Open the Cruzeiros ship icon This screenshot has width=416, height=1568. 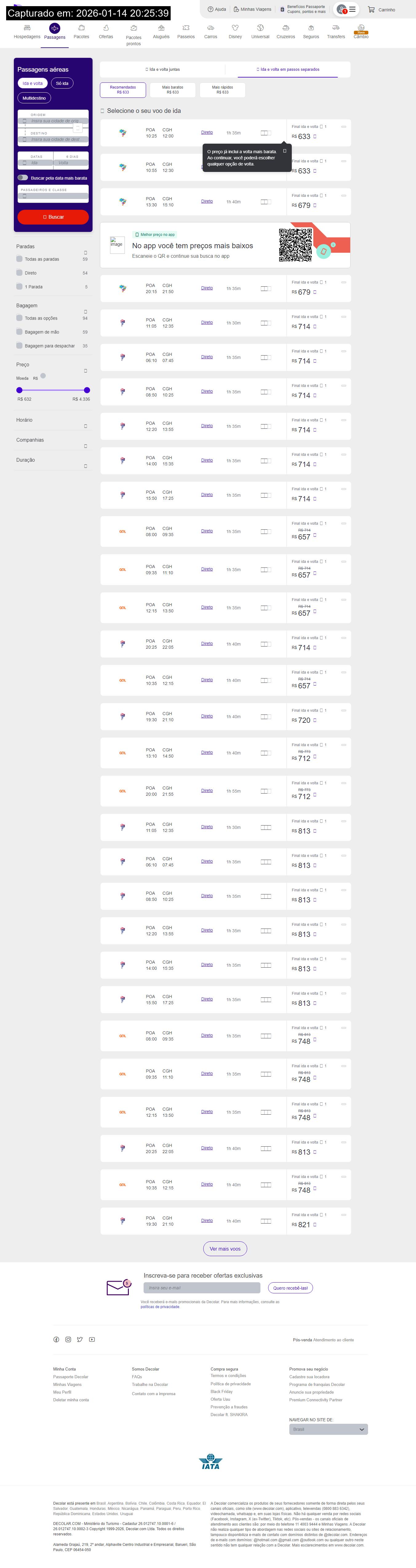286,28
